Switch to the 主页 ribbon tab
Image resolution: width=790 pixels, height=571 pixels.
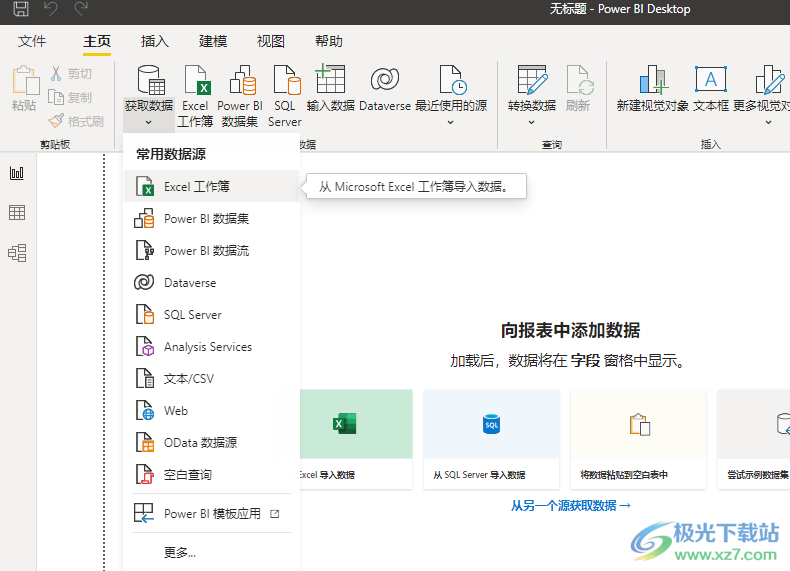click(x=97, y=41)
